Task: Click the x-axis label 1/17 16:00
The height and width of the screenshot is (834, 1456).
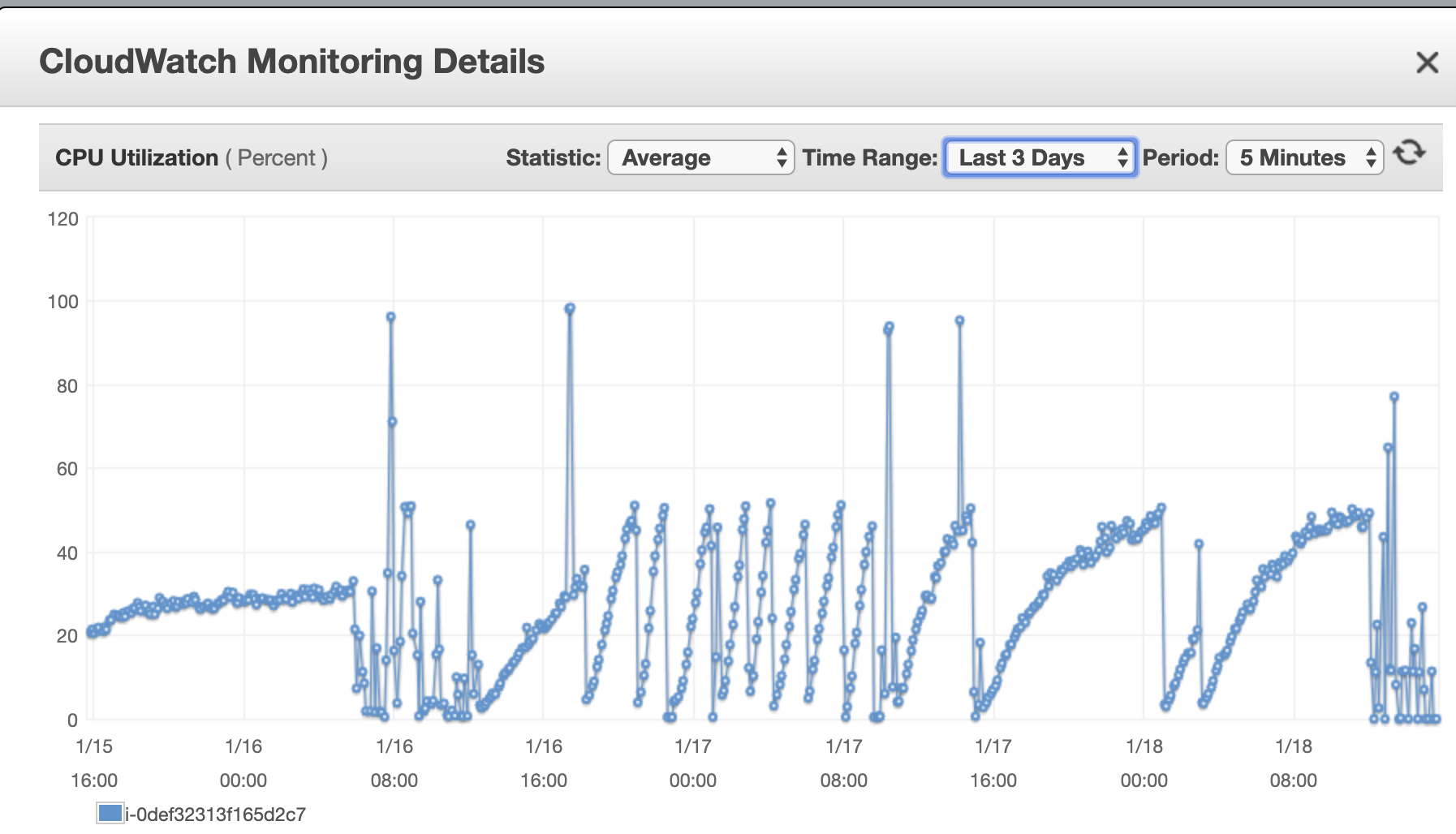Action: coord(993,763)
